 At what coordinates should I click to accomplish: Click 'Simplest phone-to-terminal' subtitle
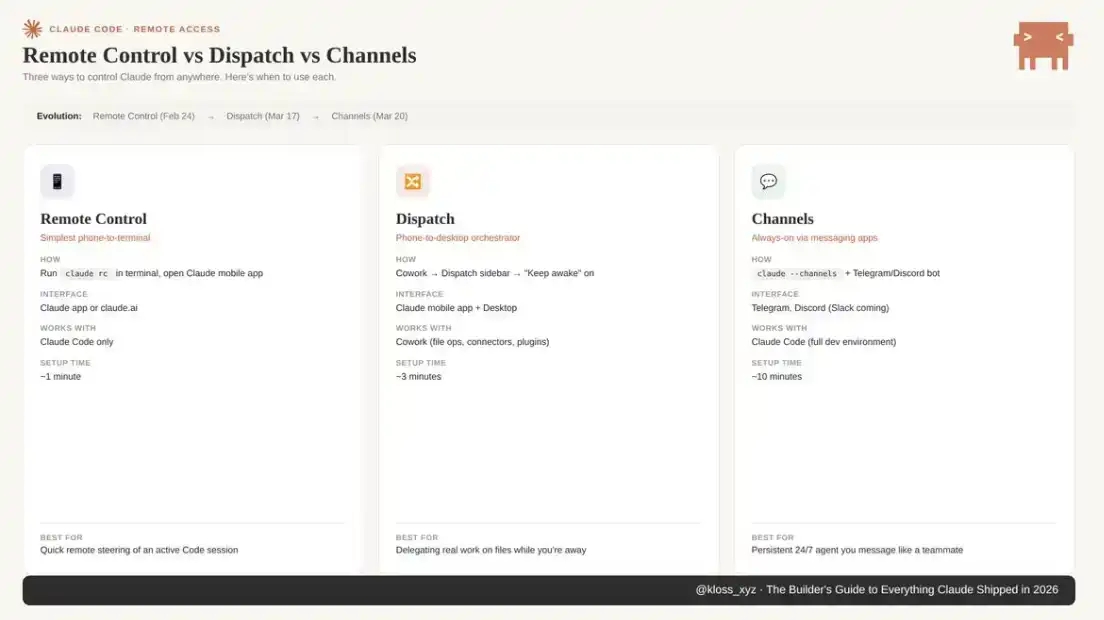click(95, 238)
